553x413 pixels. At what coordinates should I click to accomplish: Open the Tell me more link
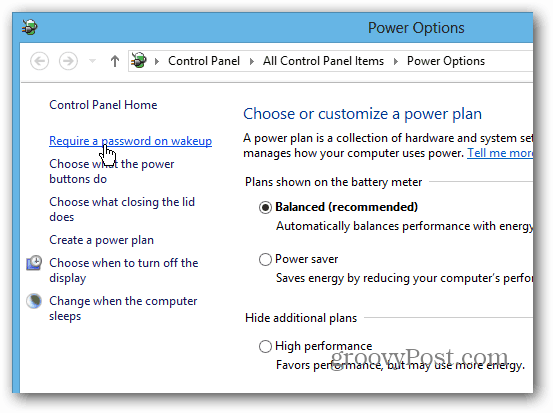coord(500,153)
